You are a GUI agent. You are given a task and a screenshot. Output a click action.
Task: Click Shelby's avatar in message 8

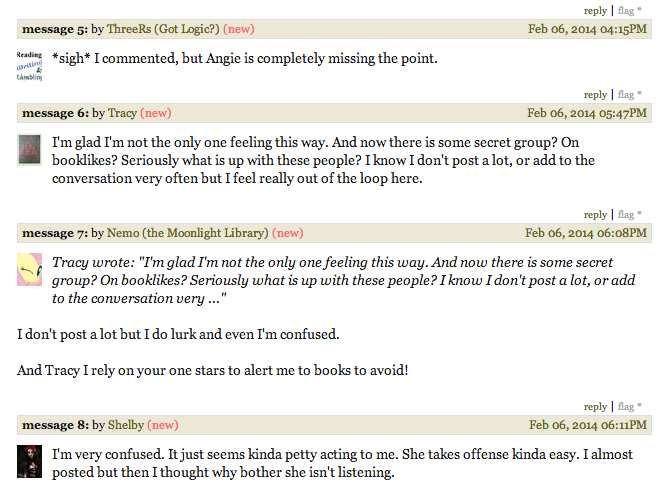[x=29, y=461]
